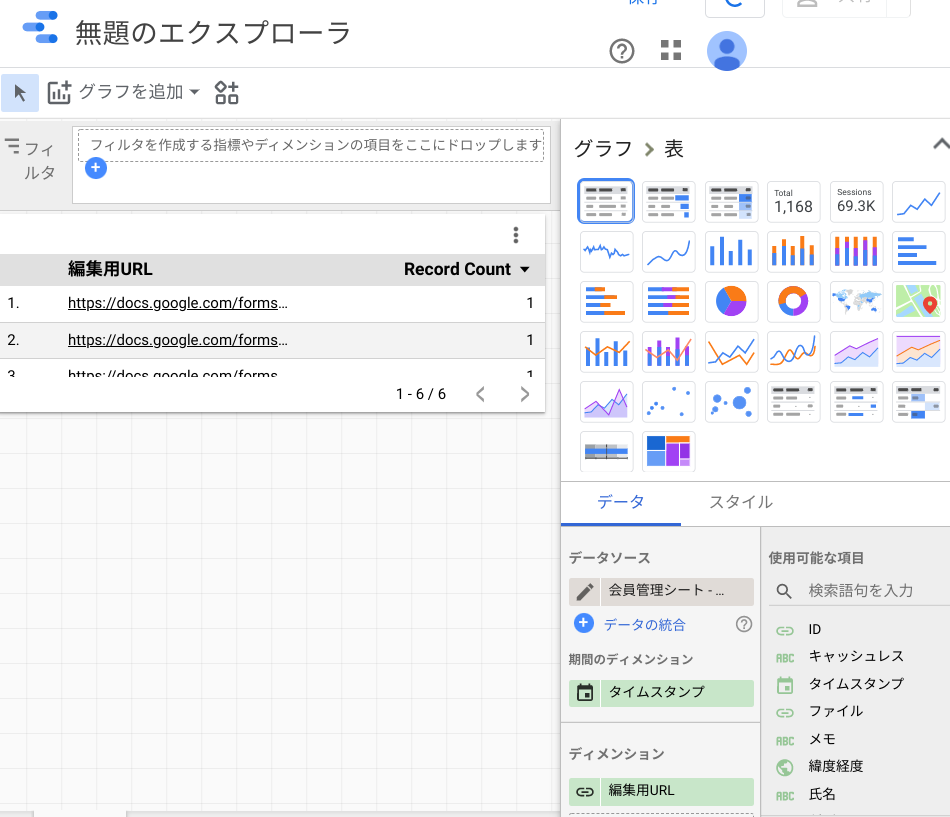Sort by Record Count column arrow

click(525, 270)
